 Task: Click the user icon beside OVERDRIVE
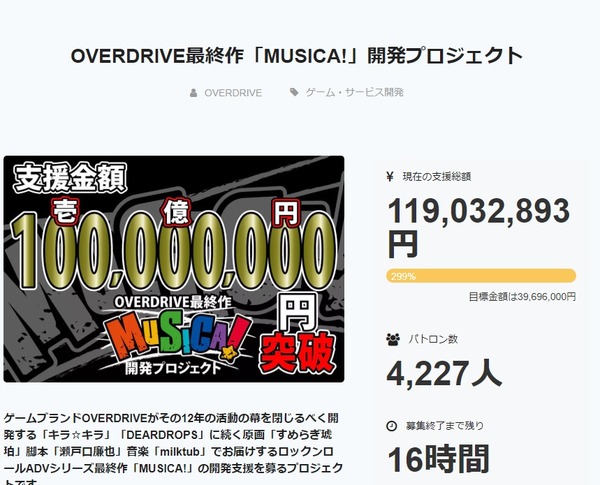[x=194, y=93]
